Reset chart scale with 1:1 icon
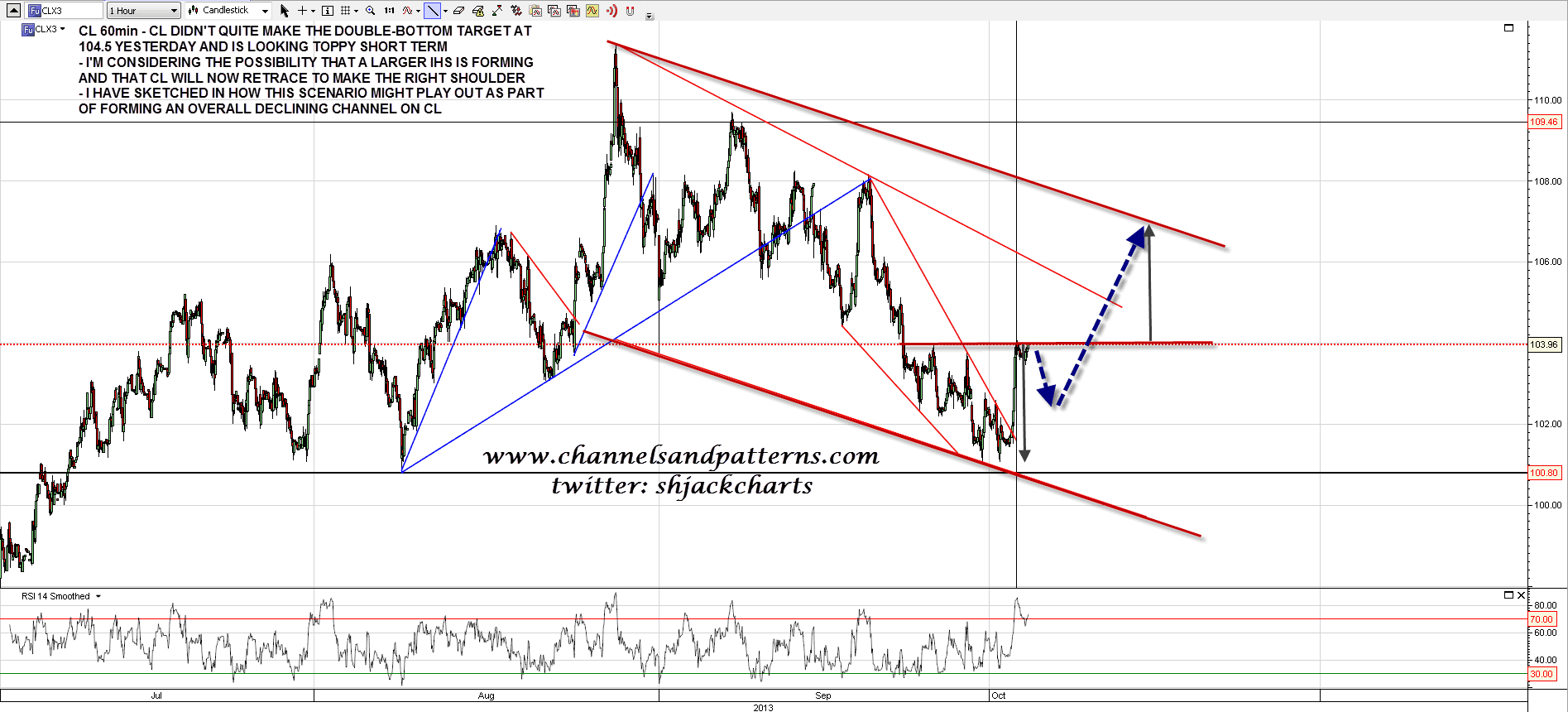Image resolution: width=1568 pixels, height=712 pixels. pos(389,11)
